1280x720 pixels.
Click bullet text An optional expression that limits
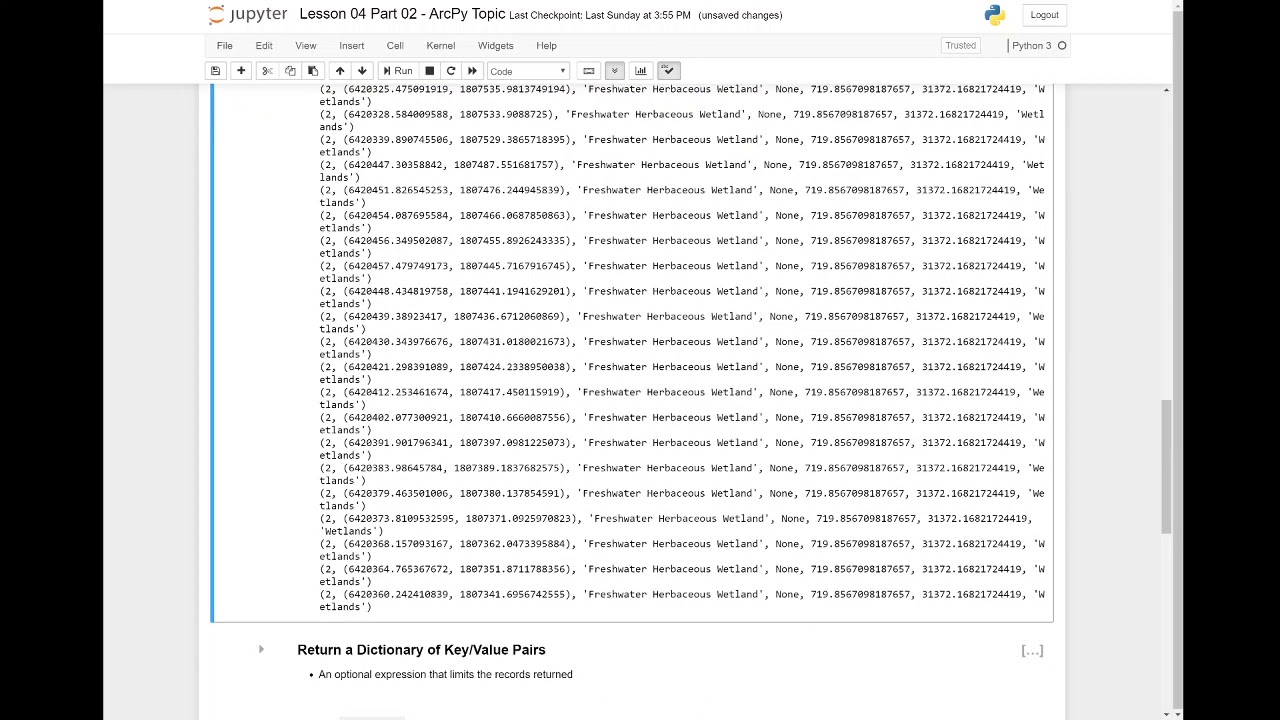pyautogui.click(x=445, y=674)
